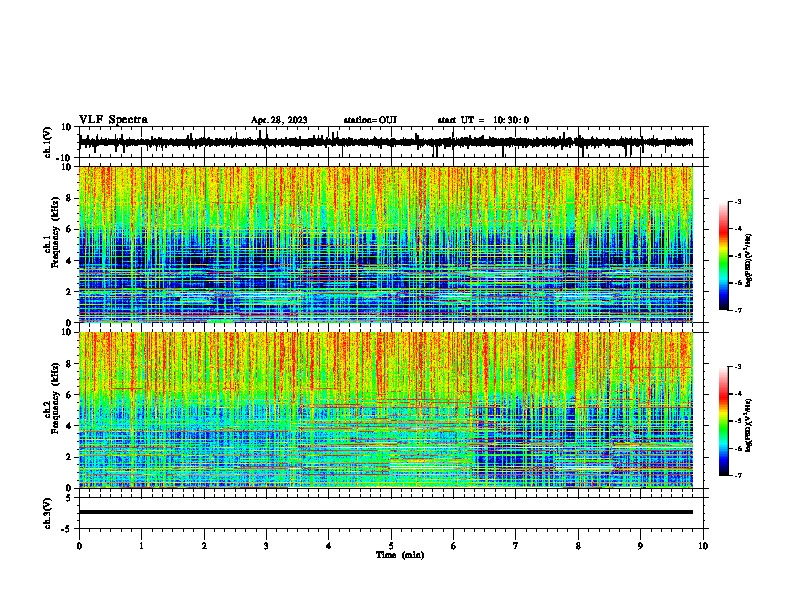Image resolution: width=792 pixels, height=612 pixels.
Task: Click the "-7" label on the ch.2 color bar
Action: pyautogui.click(x=737, y=476)
